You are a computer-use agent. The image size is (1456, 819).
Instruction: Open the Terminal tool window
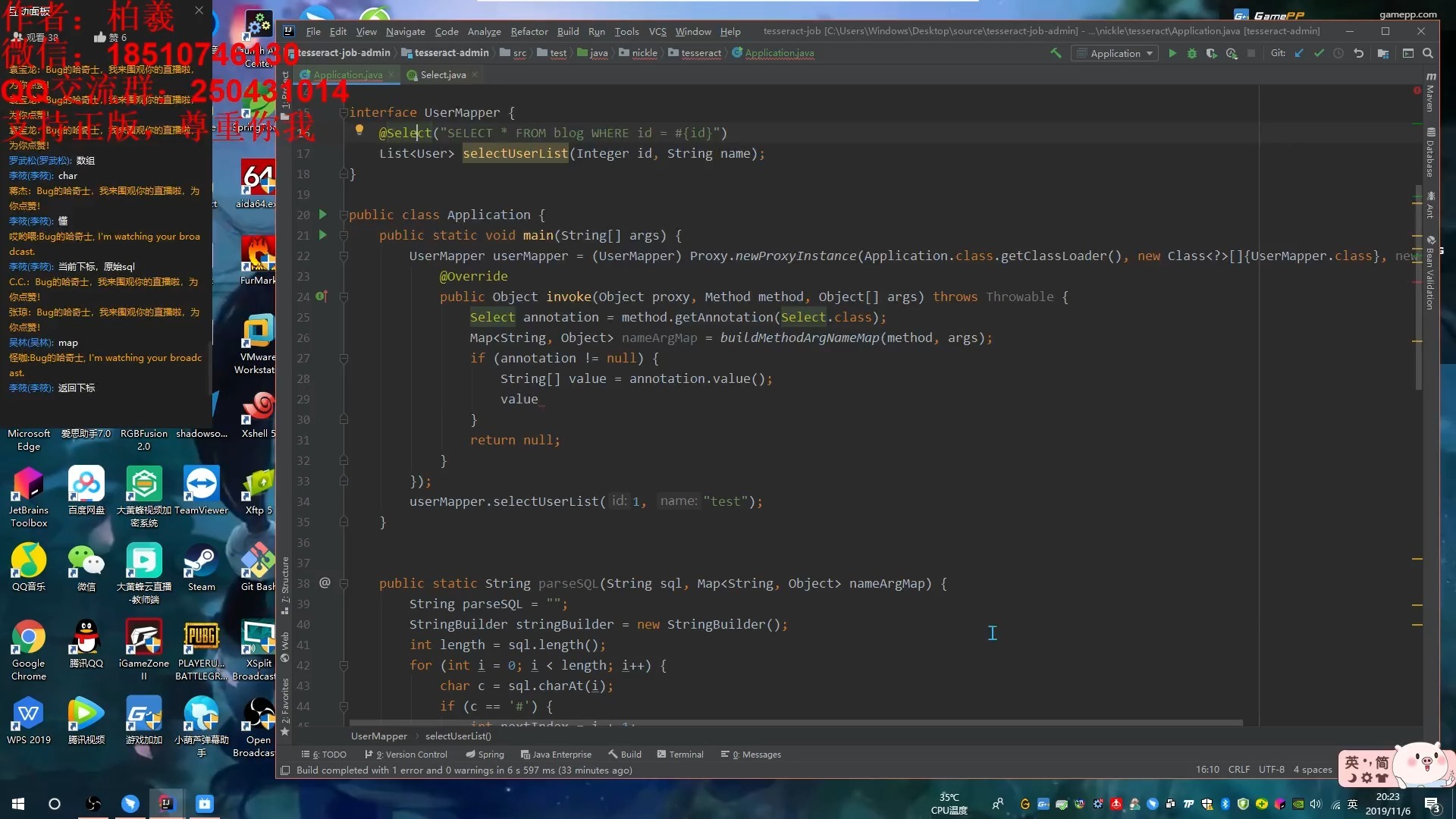679,755
